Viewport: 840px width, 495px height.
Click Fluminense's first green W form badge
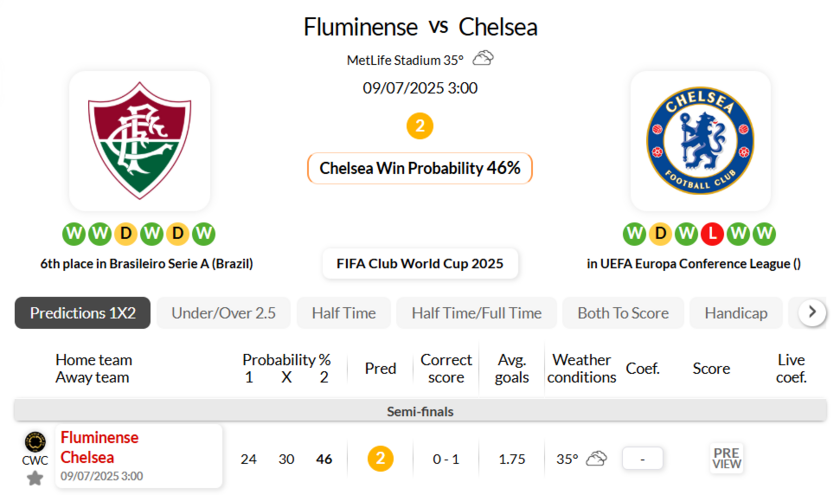[x=74, y=234]
